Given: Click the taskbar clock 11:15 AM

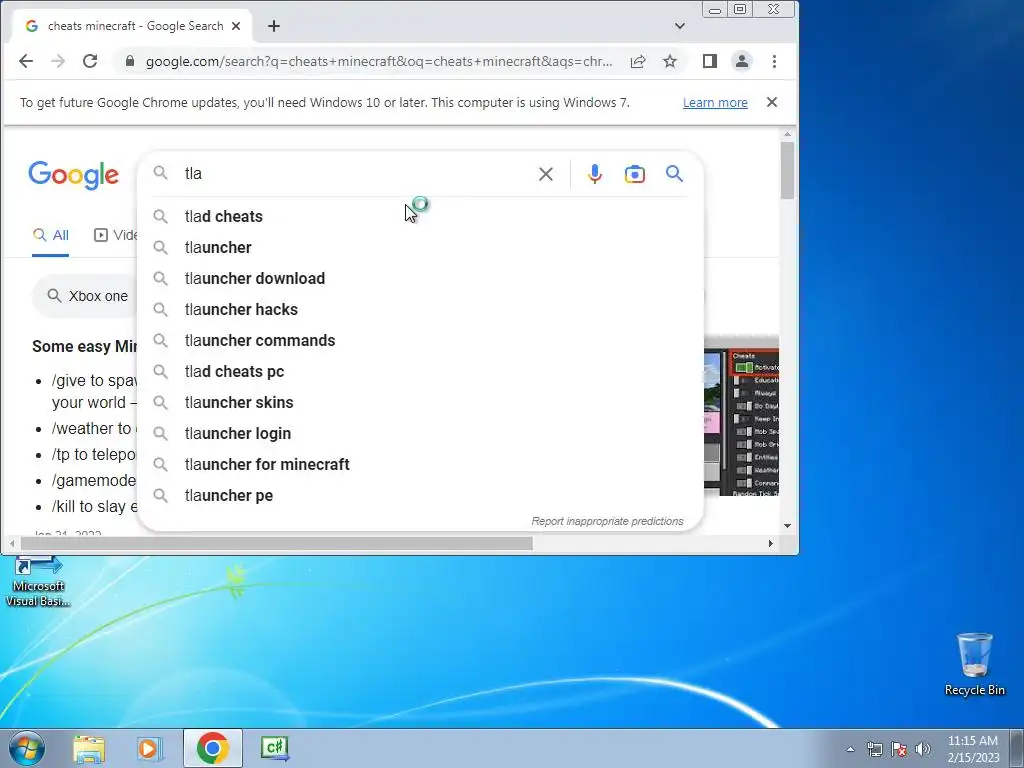Looking at the screenshot, I should 973,749.
